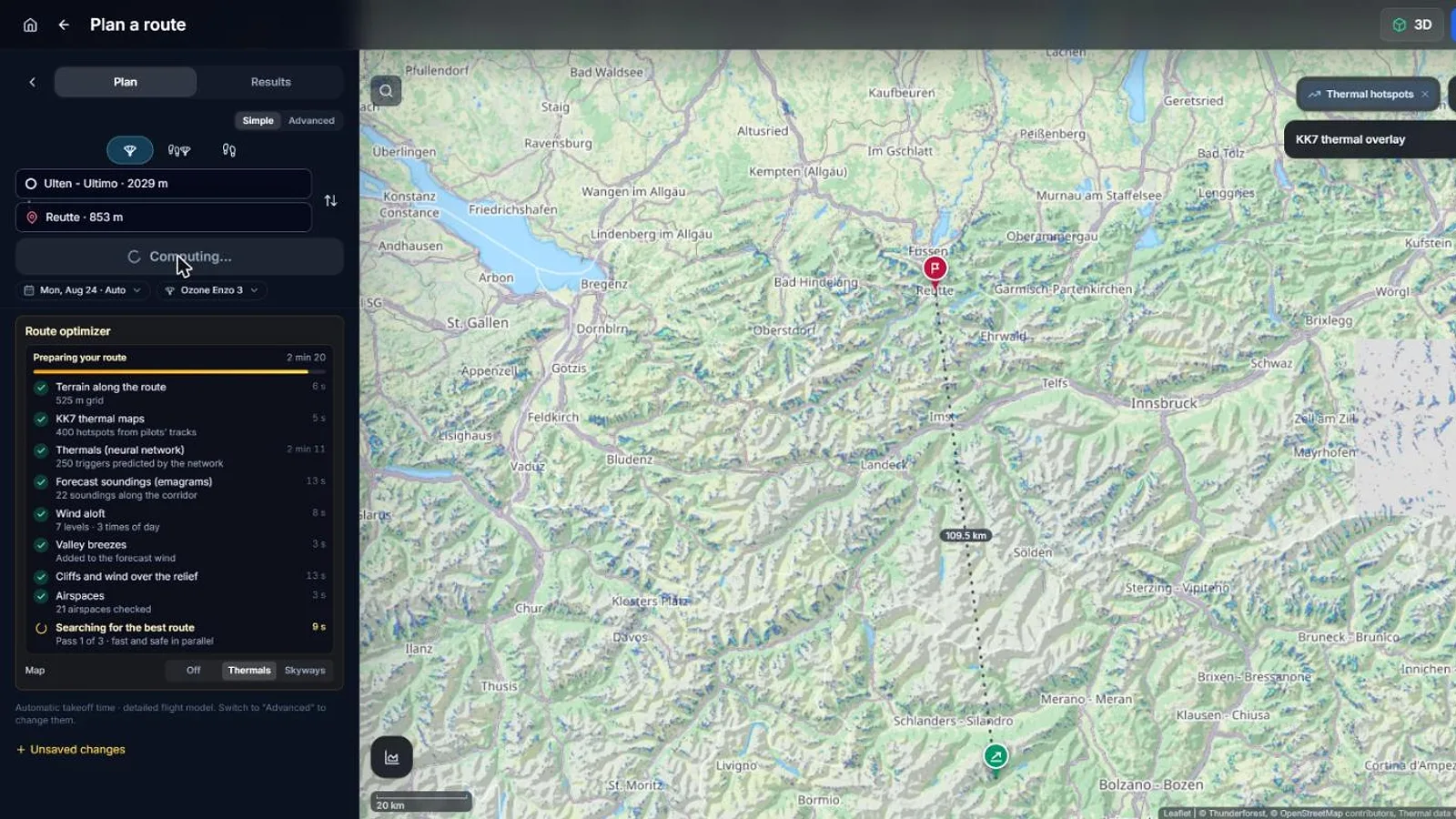Viewport: 1456px width, 819px height.
Task: Open the map search magnifier
Action: 386,90
